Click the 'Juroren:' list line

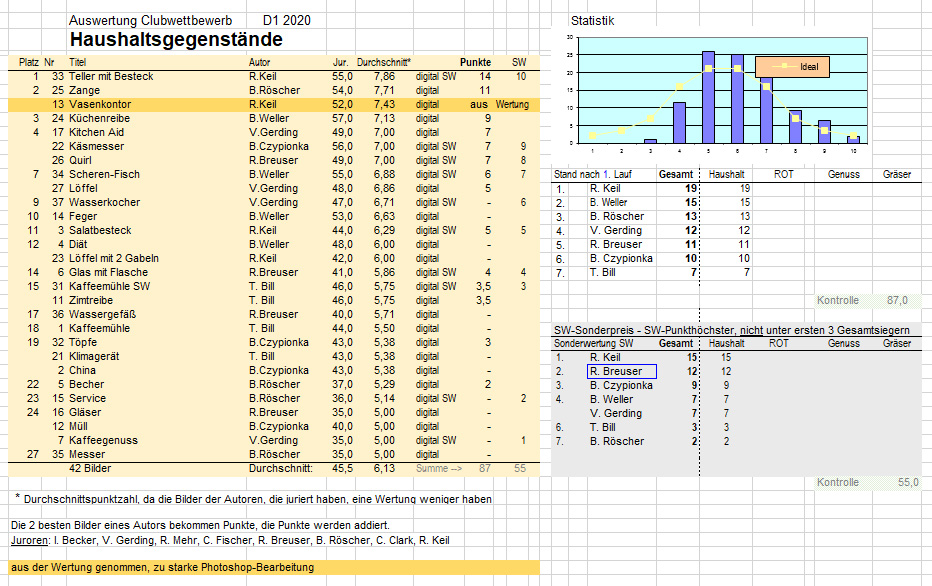point(230,540)
